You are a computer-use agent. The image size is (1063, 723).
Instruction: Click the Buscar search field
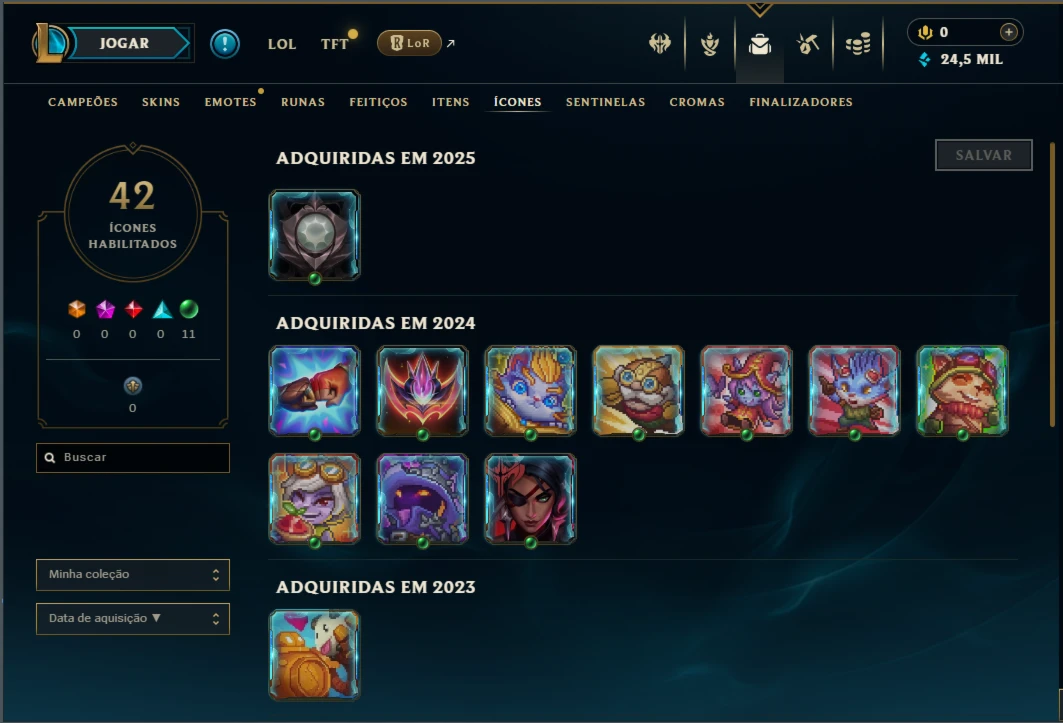point(133,458)
